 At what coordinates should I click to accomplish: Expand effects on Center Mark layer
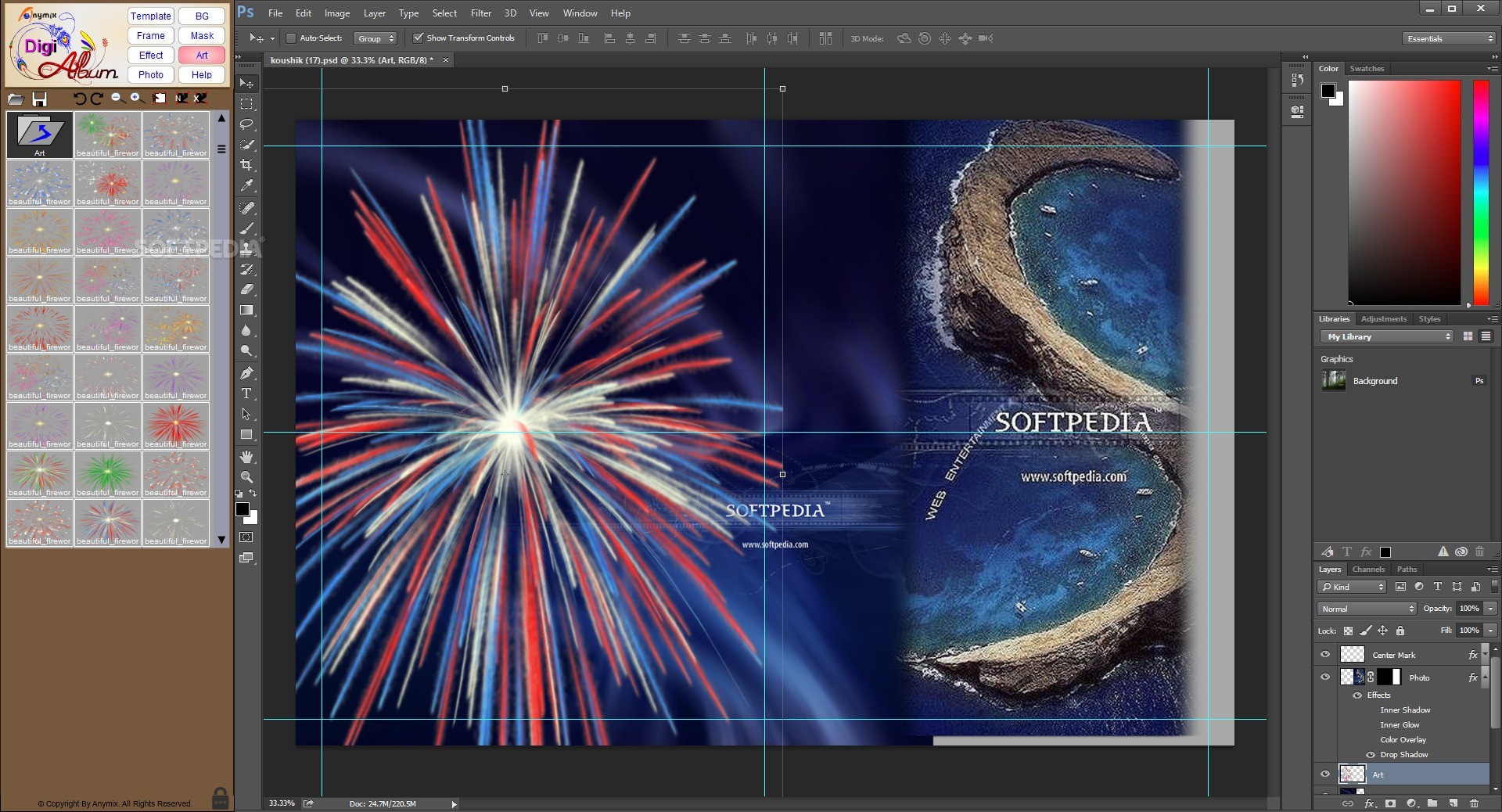pos(1485,655)
